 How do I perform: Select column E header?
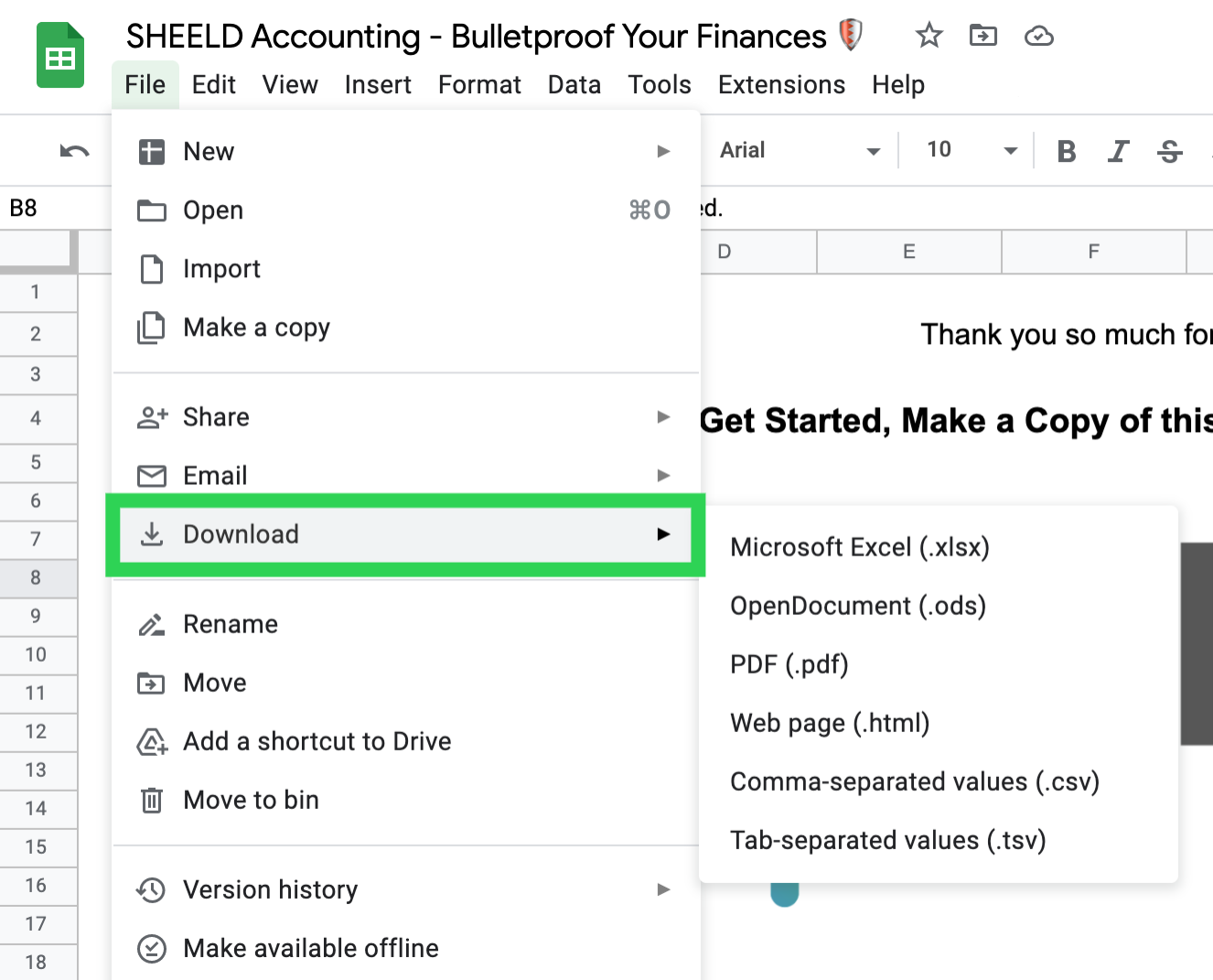coord(908,252)
